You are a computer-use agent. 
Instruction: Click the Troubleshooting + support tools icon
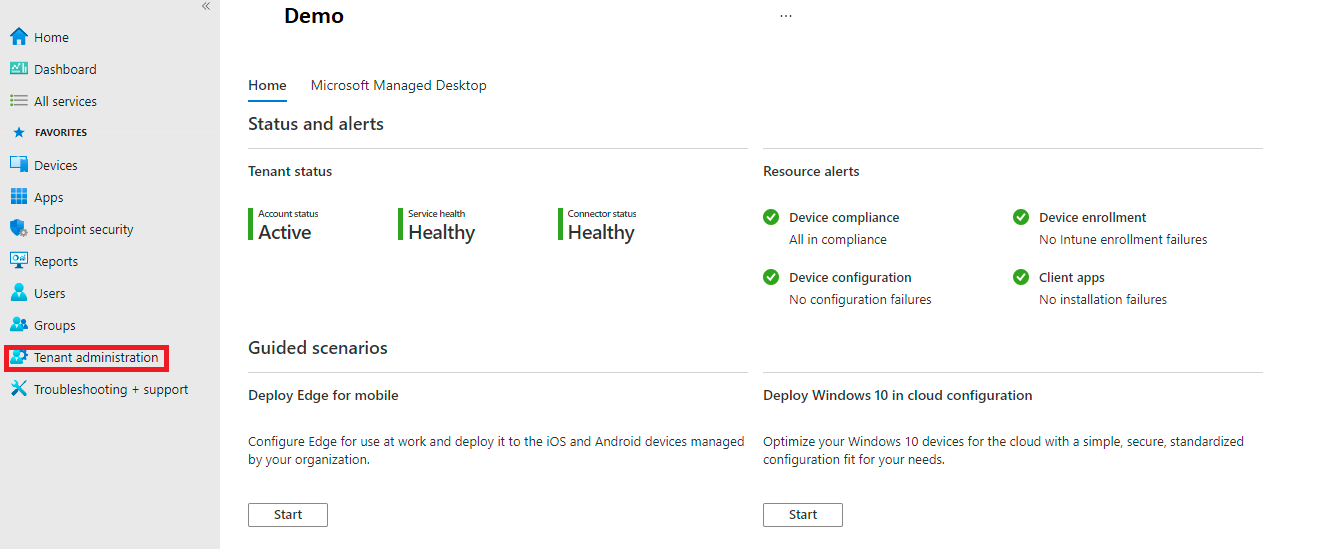(19, 389)
